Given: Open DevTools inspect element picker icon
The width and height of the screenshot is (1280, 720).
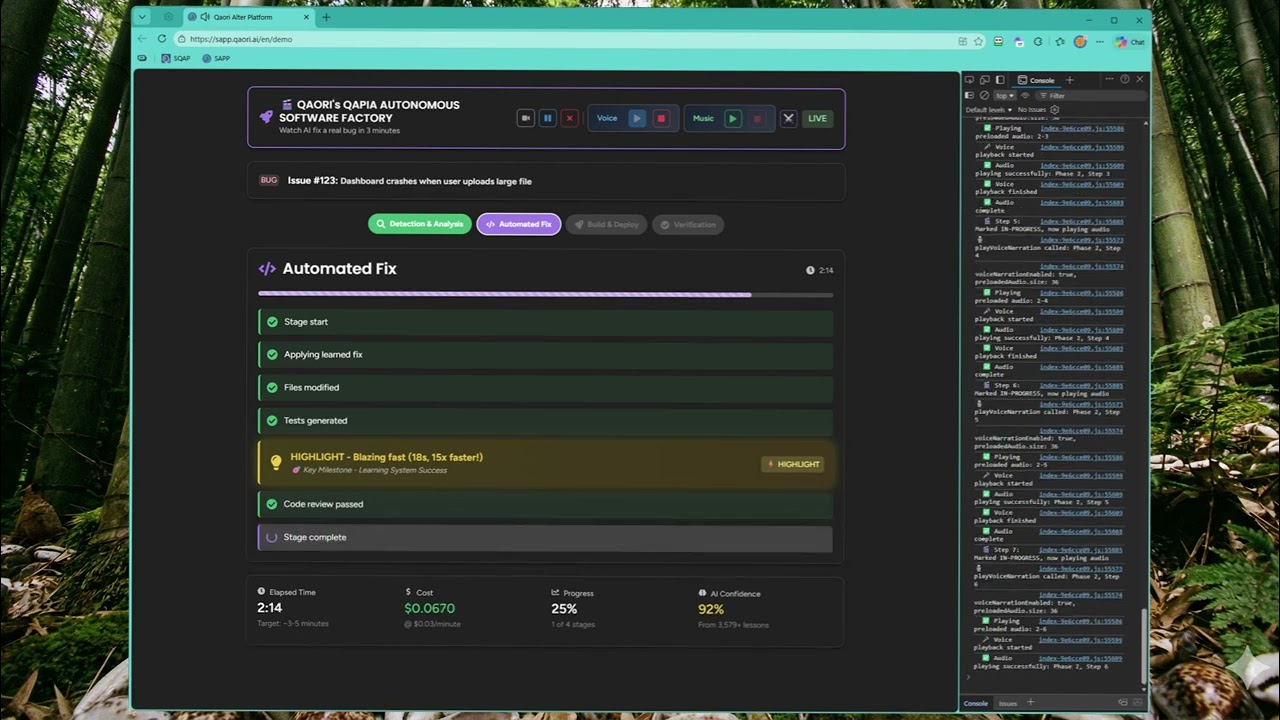Looking at the screenshot, I should pos(969,80).
